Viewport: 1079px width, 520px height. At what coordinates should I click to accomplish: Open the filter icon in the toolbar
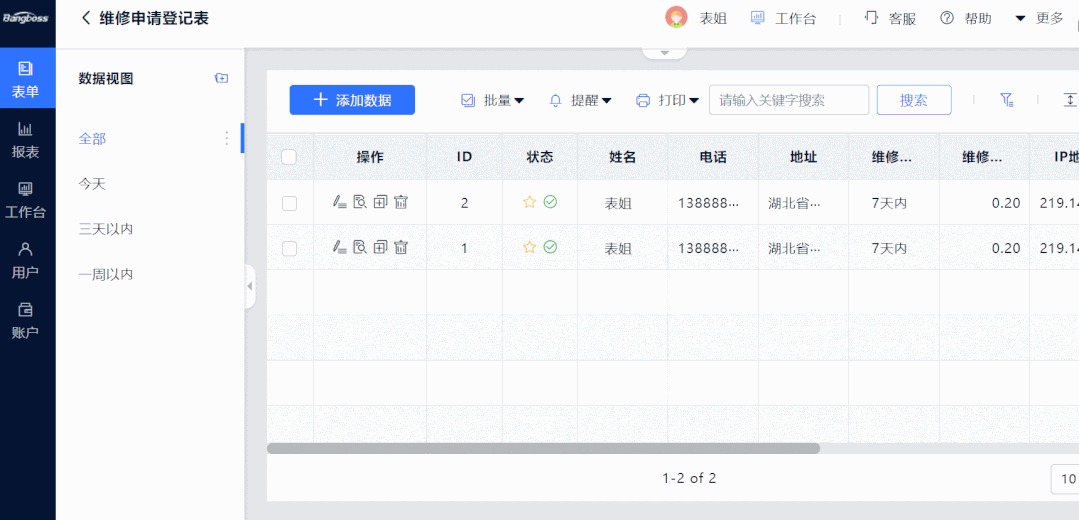point(1007,100)
